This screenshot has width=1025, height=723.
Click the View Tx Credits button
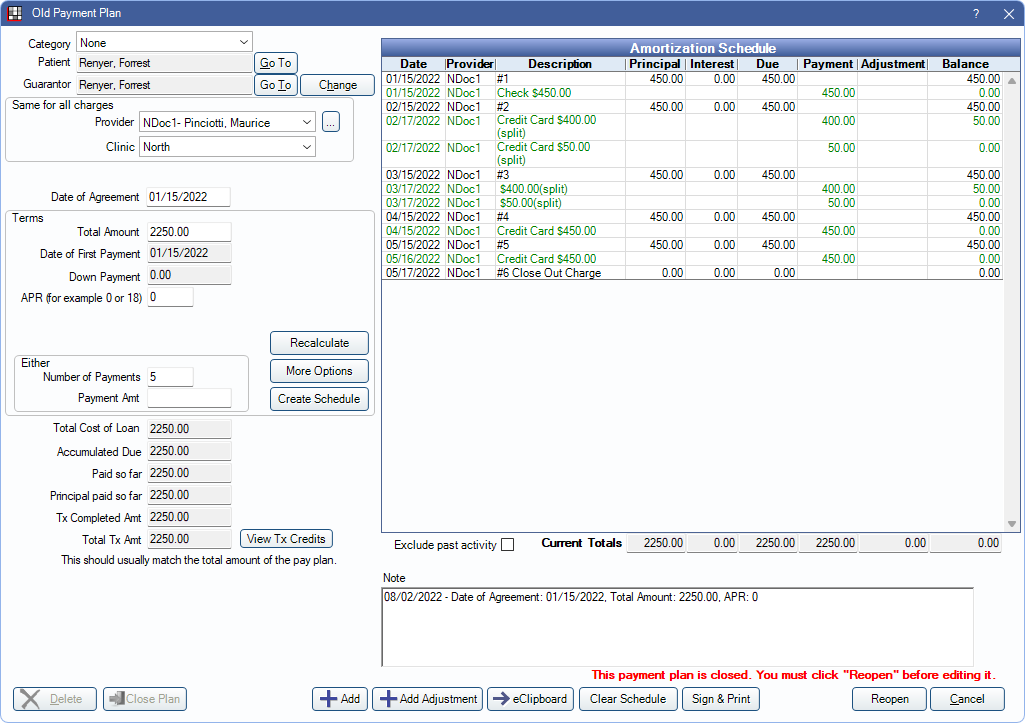(x=286, y=539)
